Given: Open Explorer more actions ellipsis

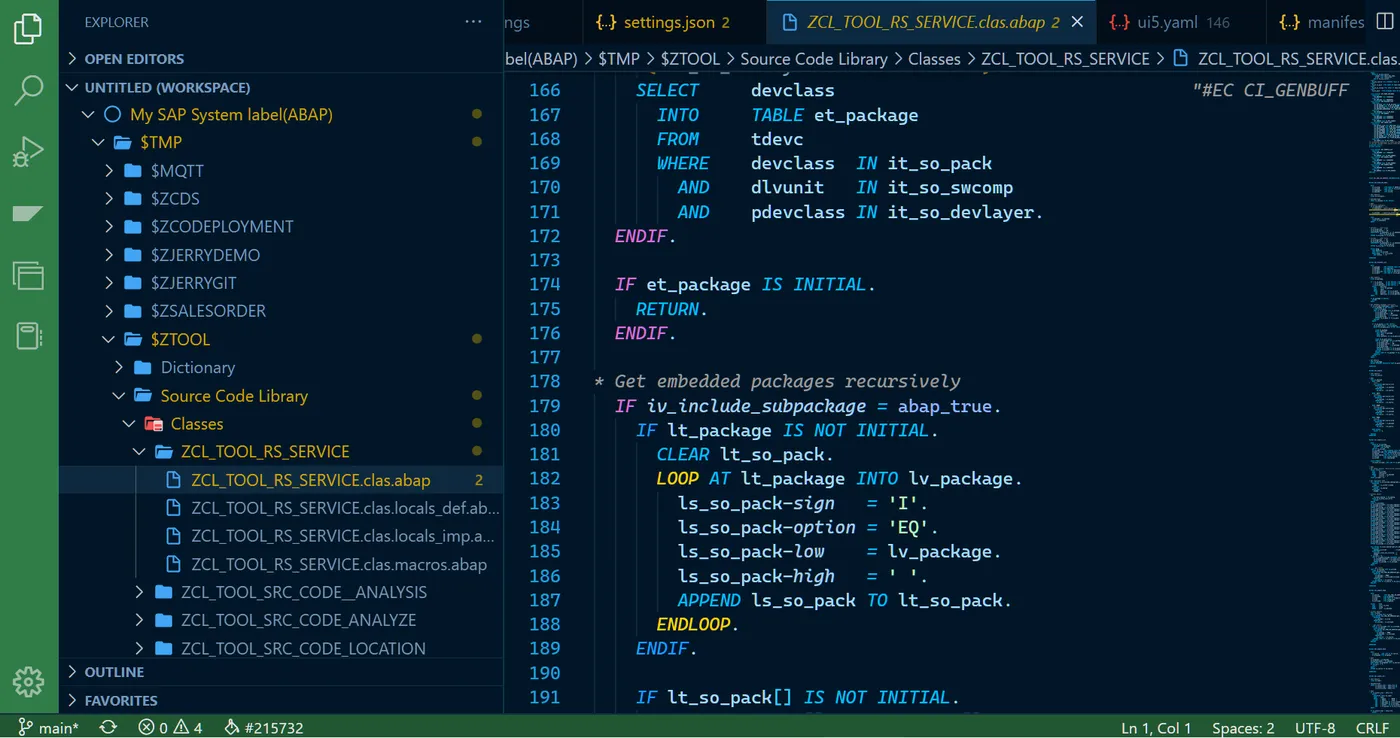Looking at the screenshot, I should pos(473,22).
